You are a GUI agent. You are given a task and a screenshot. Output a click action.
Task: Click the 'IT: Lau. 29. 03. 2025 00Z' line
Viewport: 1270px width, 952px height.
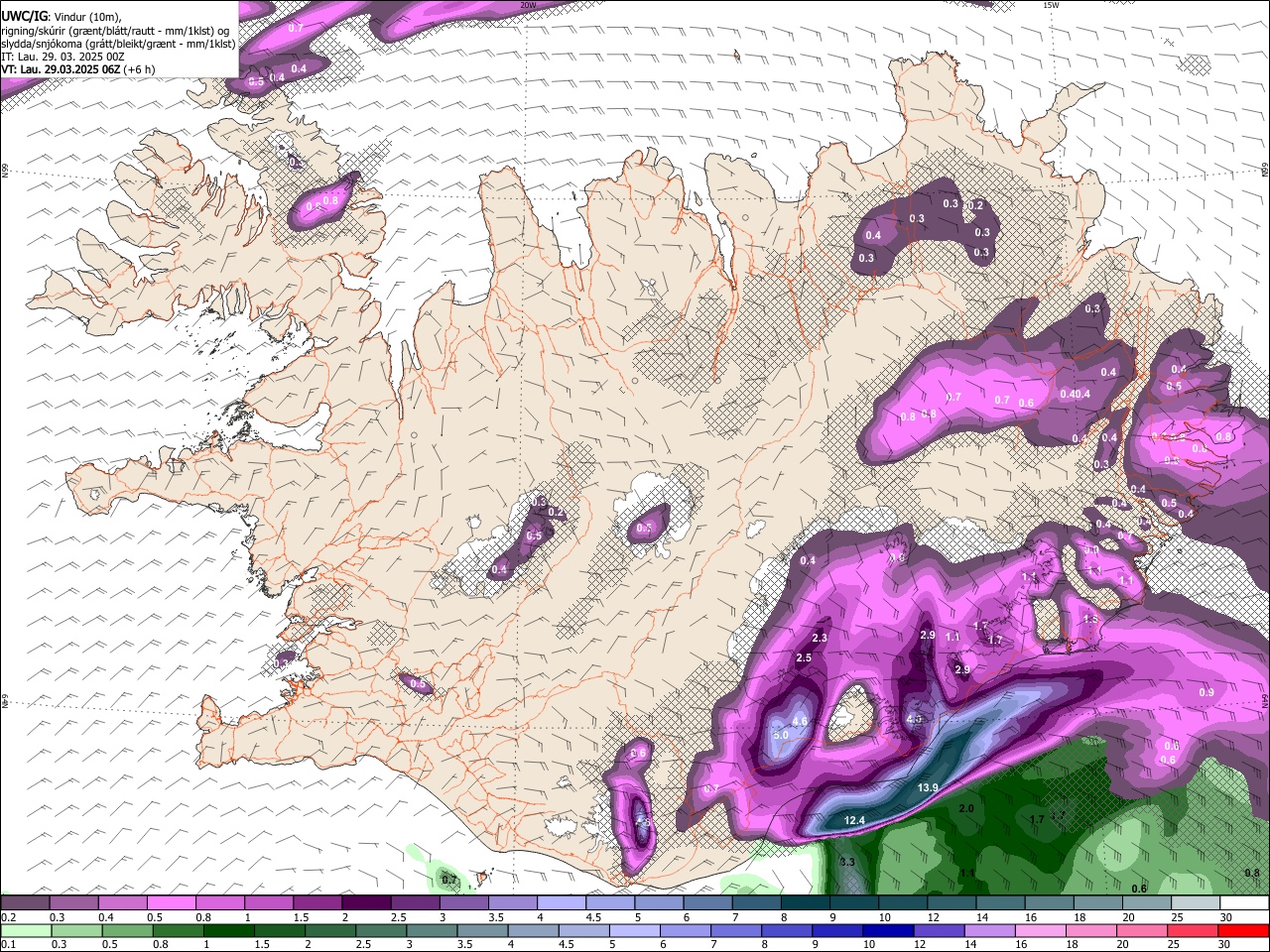point(63,58)
